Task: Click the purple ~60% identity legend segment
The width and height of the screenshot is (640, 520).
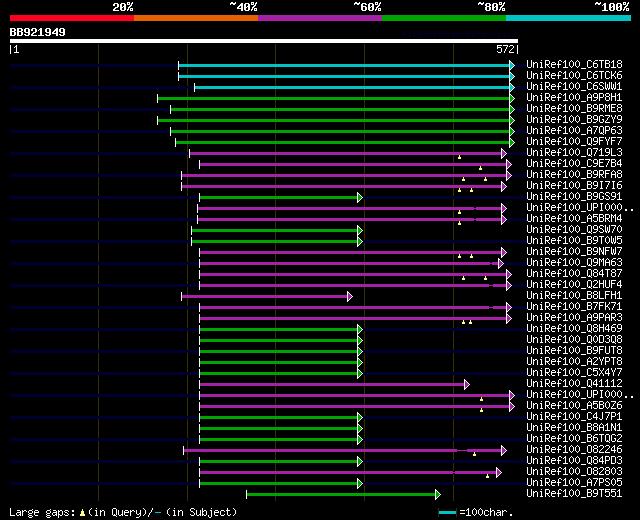Action: click(x=320, y=18)
